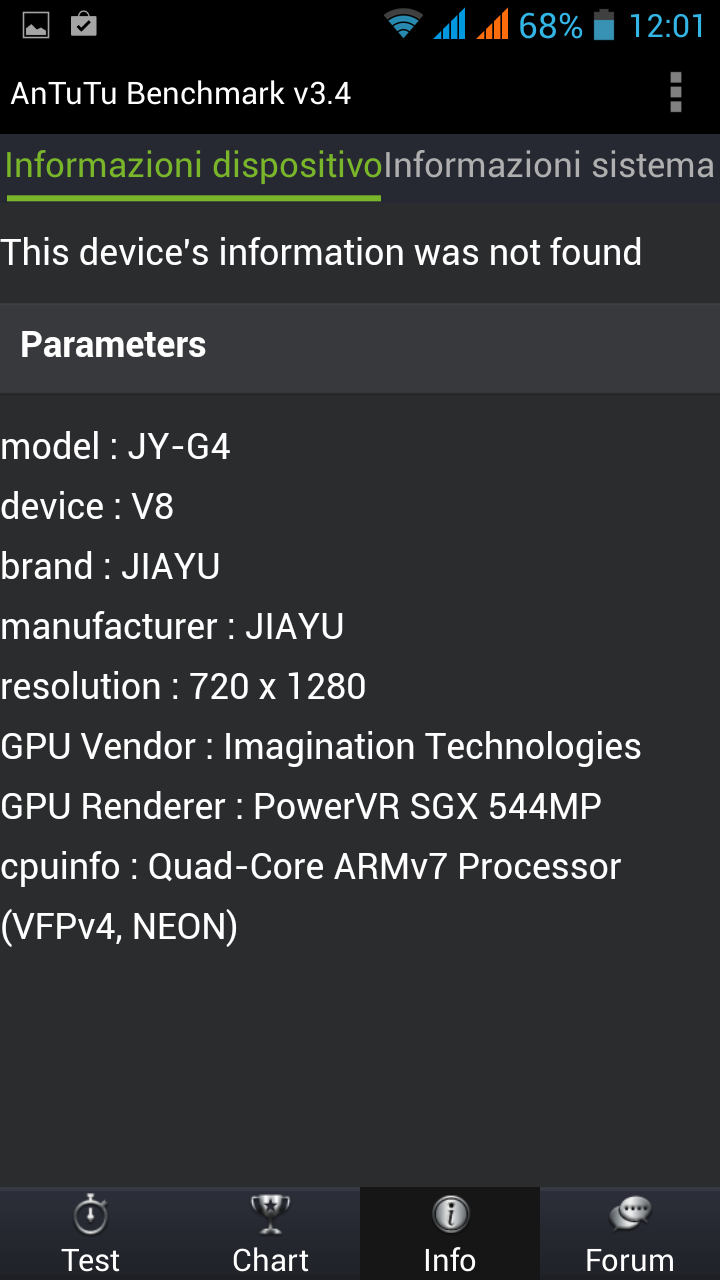Tap the Forum speech bubble icon

coord(630,1215)
